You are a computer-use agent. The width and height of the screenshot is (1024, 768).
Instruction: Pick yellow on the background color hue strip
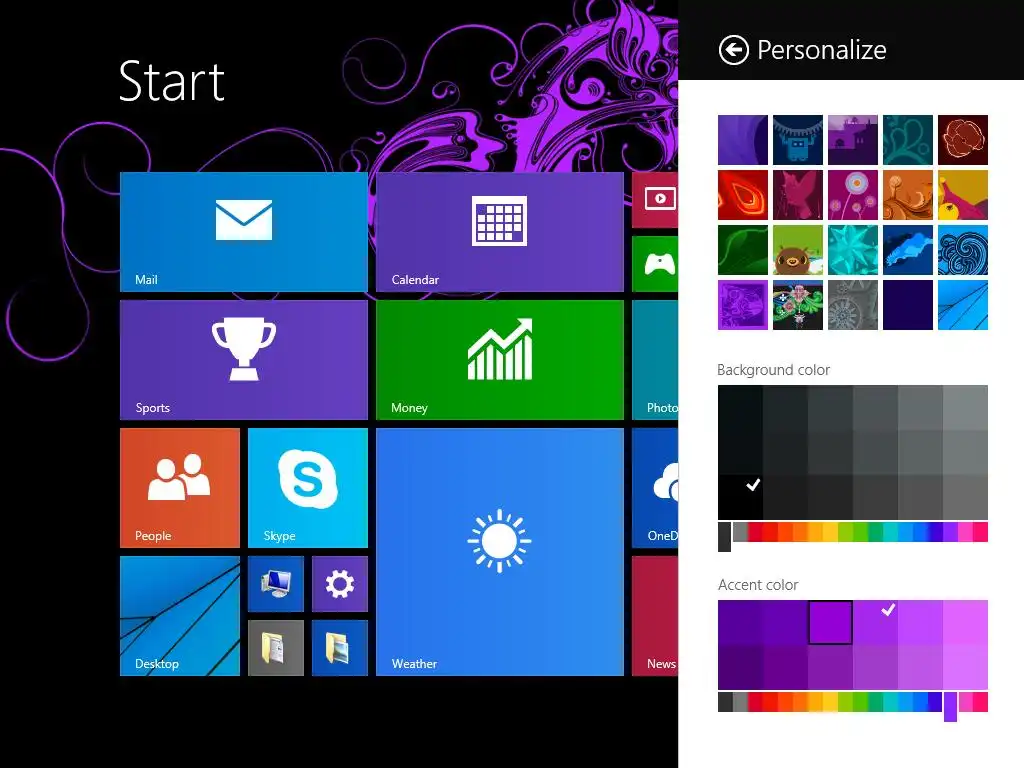click(829, 532)
